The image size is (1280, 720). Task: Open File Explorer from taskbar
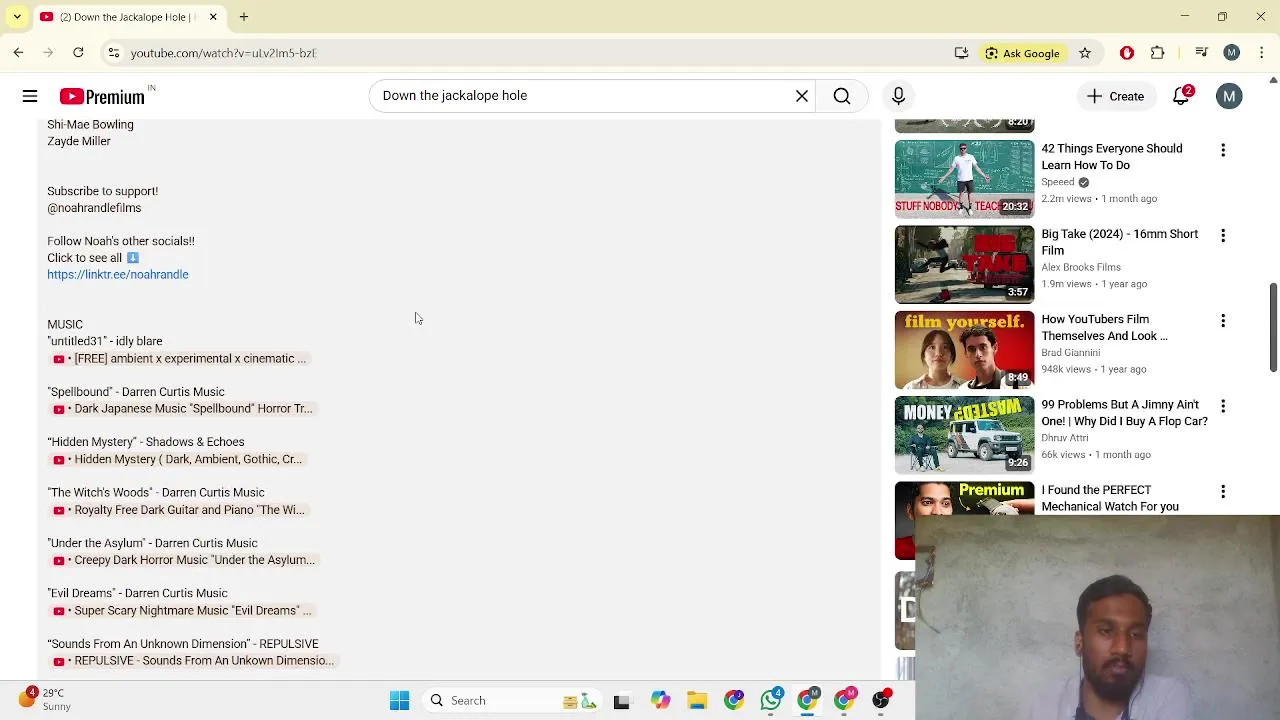point(697,701)
